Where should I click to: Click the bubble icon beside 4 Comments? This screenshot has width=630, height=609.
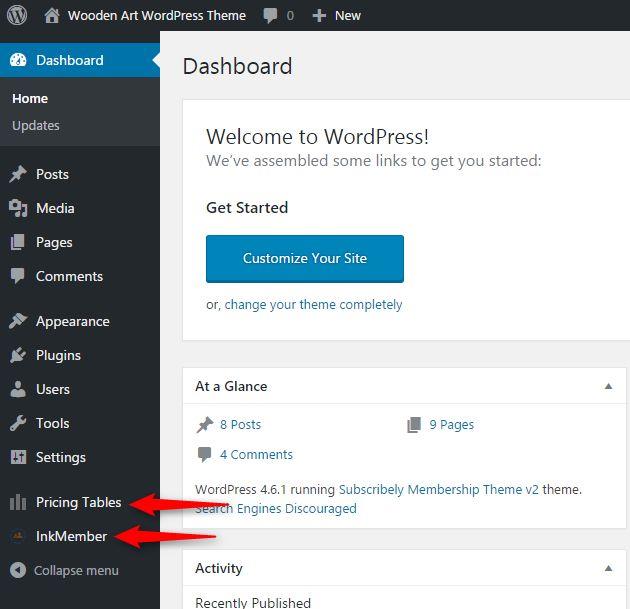(205, 455)
